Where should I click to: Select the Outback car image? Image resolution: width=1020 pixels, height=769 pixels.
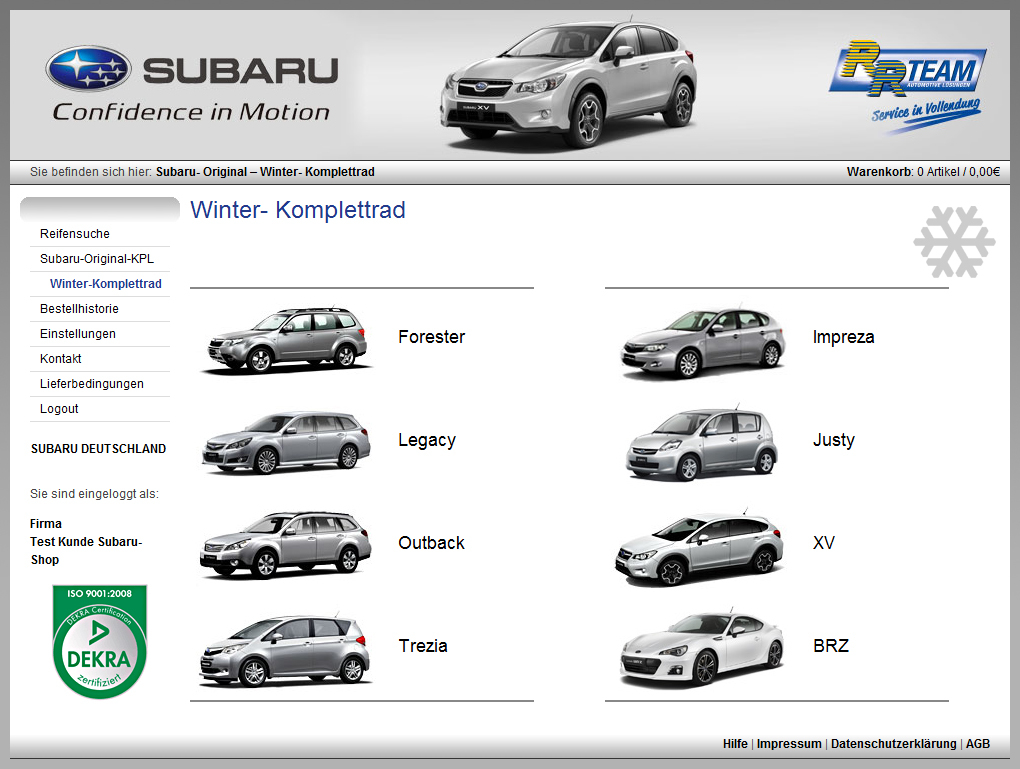(286, 544)
